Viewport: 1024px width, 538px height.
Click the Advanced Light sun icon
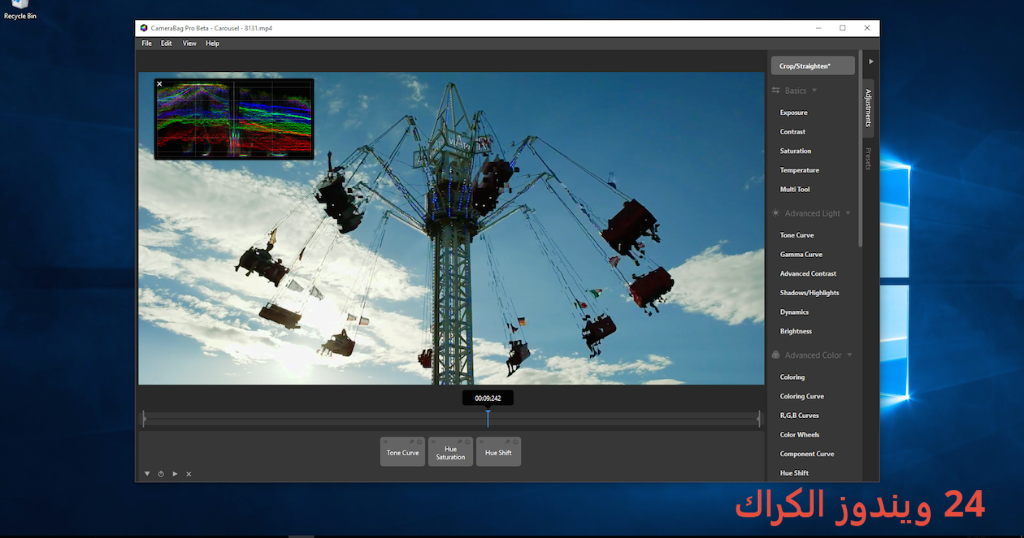tap(775, 213)
